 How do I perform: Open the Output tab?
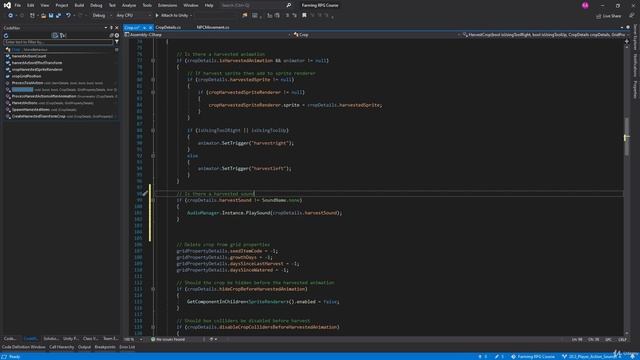tap(84, 347)
